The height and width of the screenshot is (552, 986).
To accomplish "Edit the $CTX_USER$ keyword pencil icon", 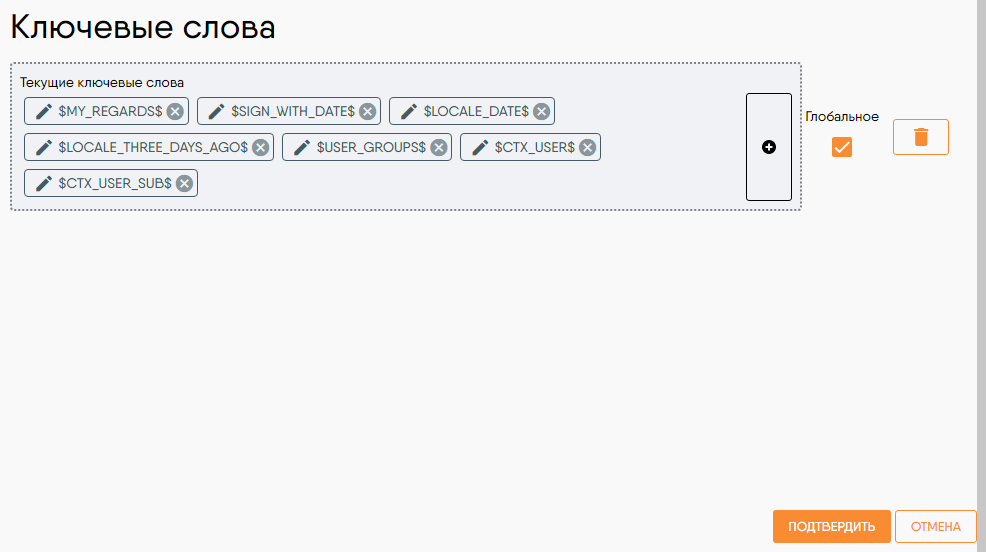I will tap(480, 147).
